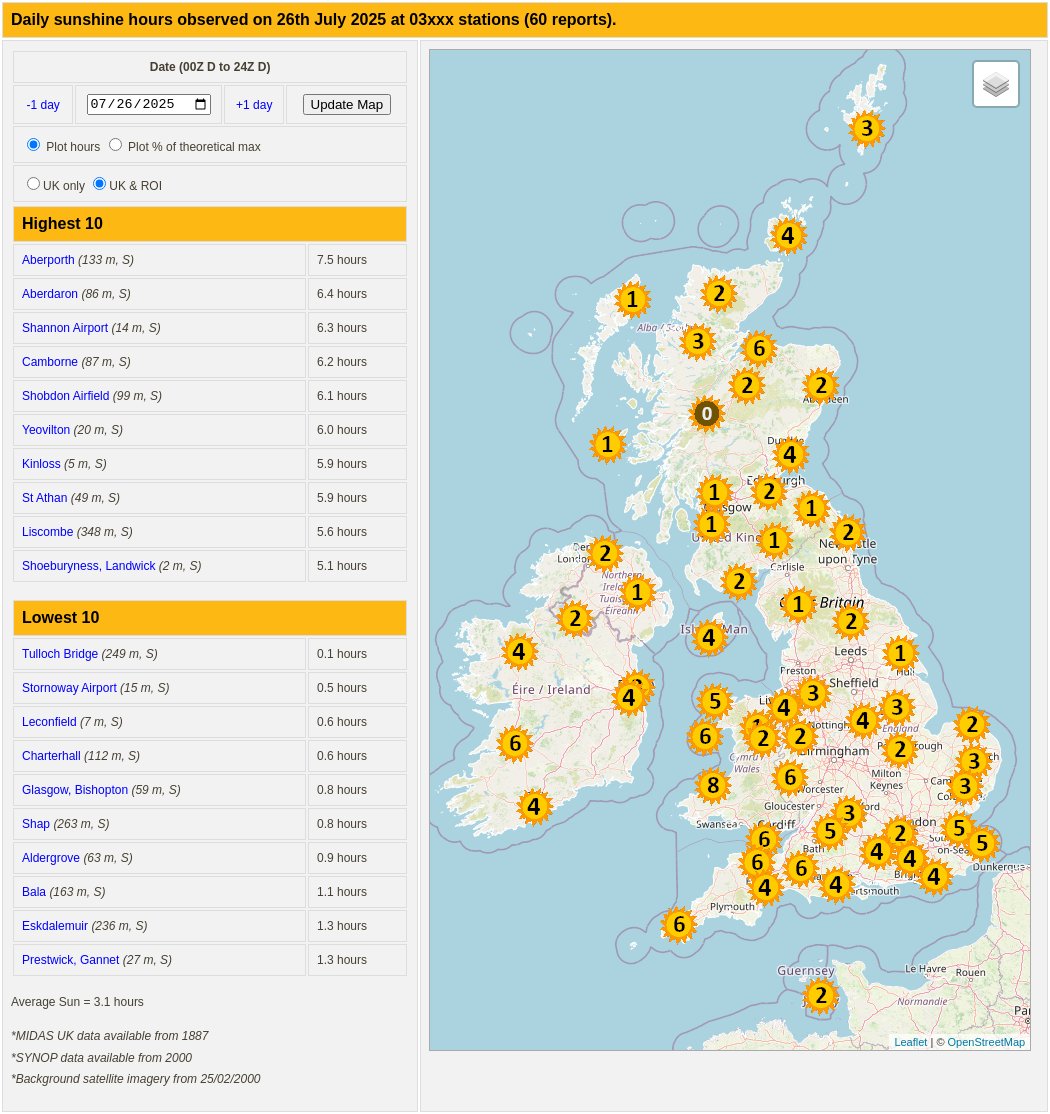The image size is (1050, 1114).
Task: Choose the UK & ROI radio button
Action: pos(99,184)
